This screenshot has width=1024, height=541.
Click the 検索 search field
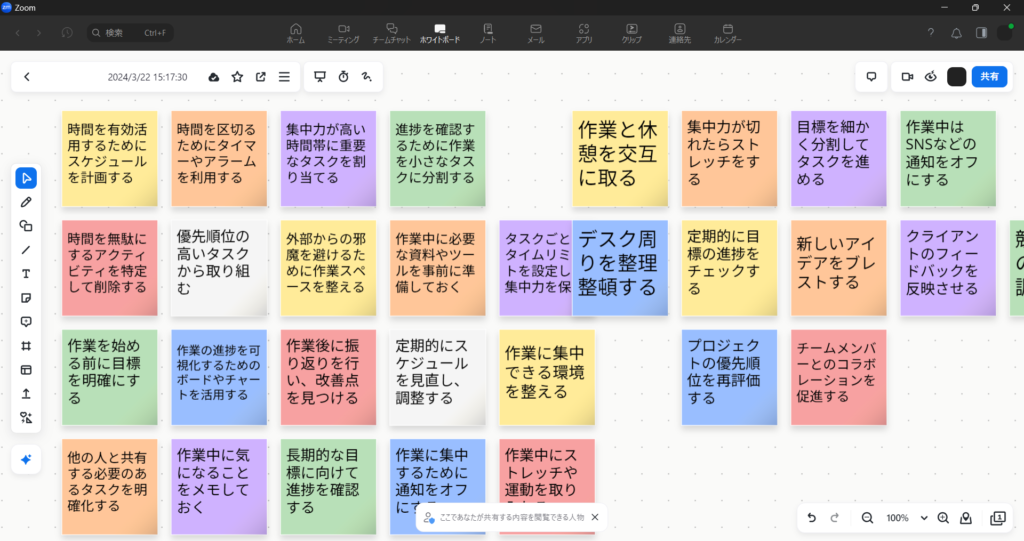click(x=130, y=33)
